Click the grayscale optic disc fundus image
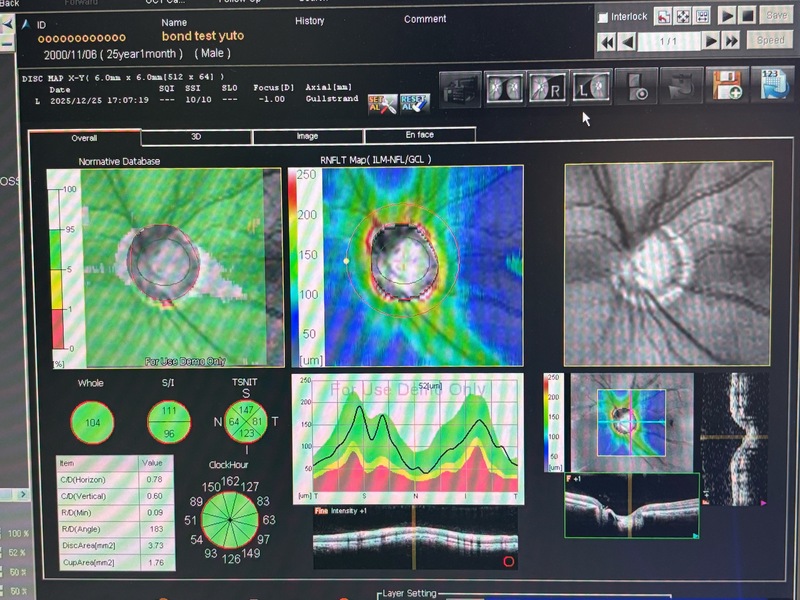800x600 pixels. 668,265
